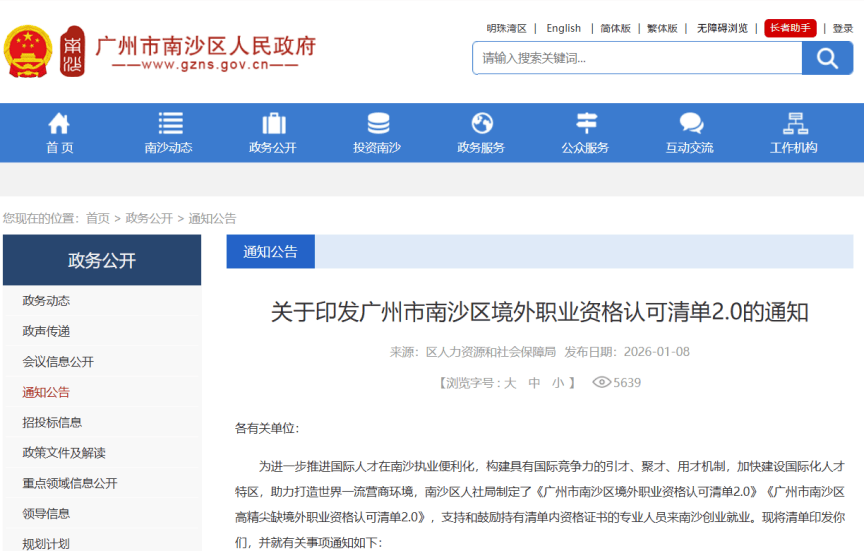This screenshot has width=864, height=551.
Task: Click the www.gzns.gov.cn site address
Action: coord(205,65)
